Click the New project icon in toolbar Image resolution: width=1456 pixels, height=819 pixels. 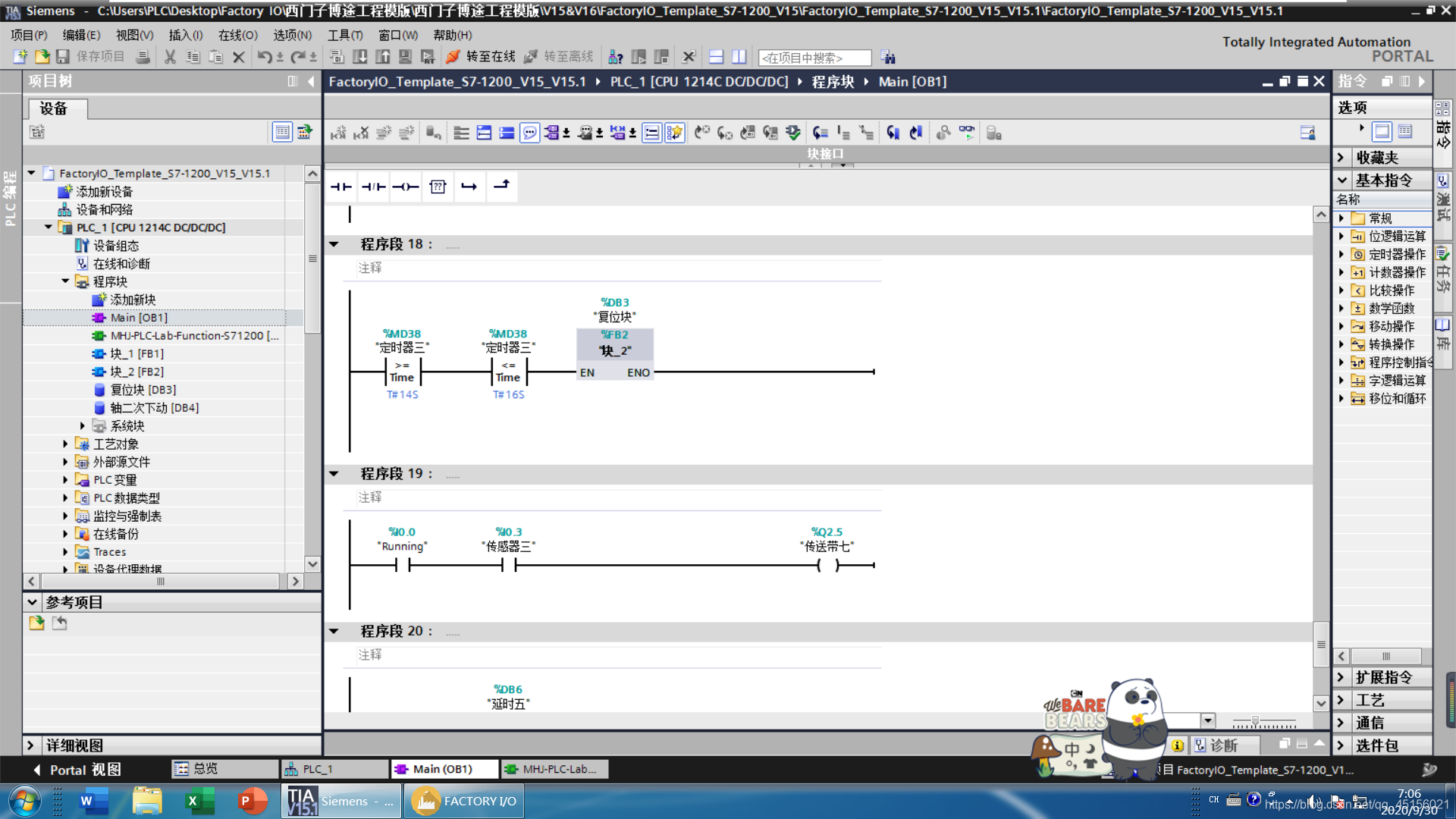[x=20, y=57]
